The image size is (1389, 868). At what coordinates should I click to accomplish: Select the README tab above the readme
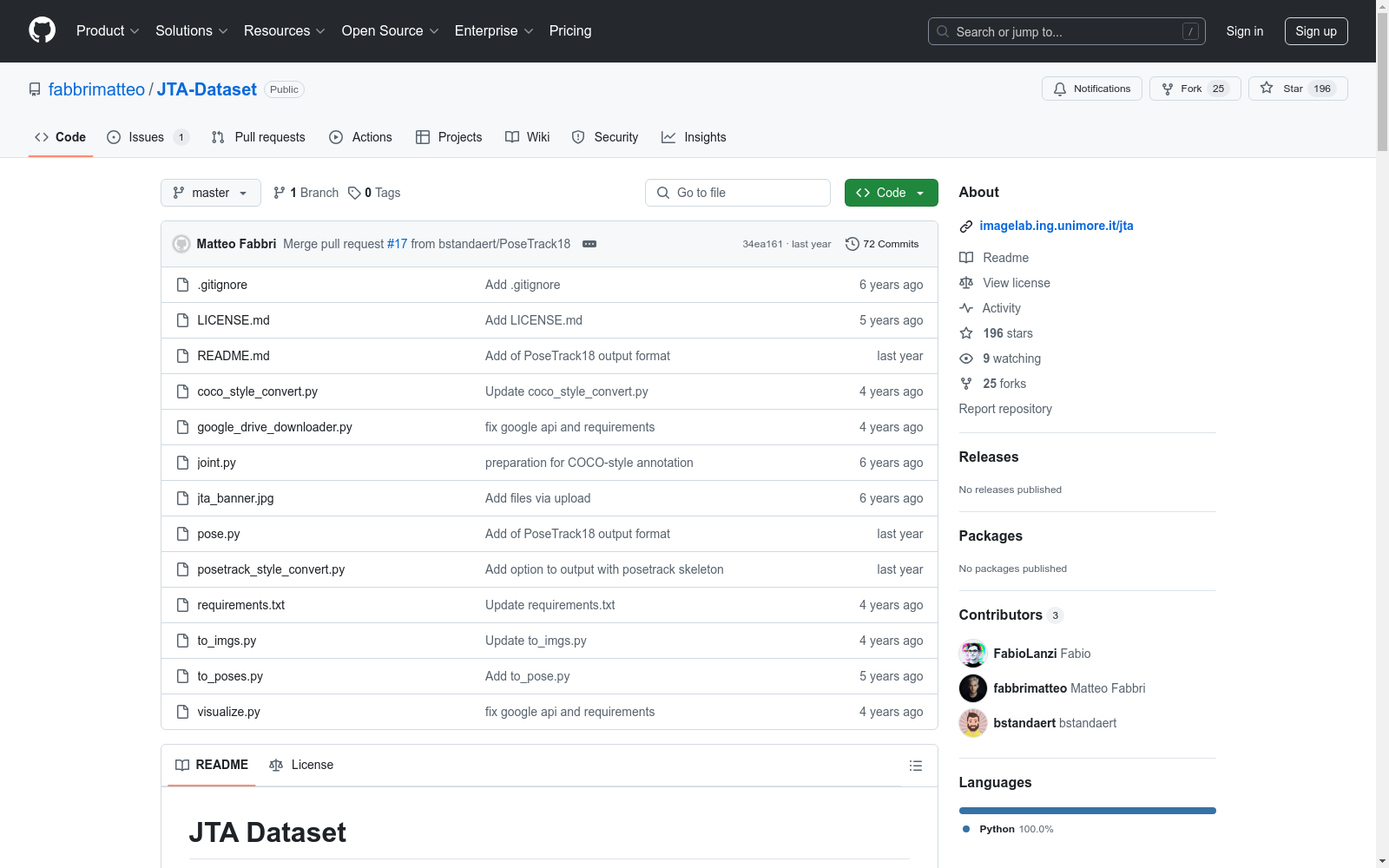click(212, 765)
